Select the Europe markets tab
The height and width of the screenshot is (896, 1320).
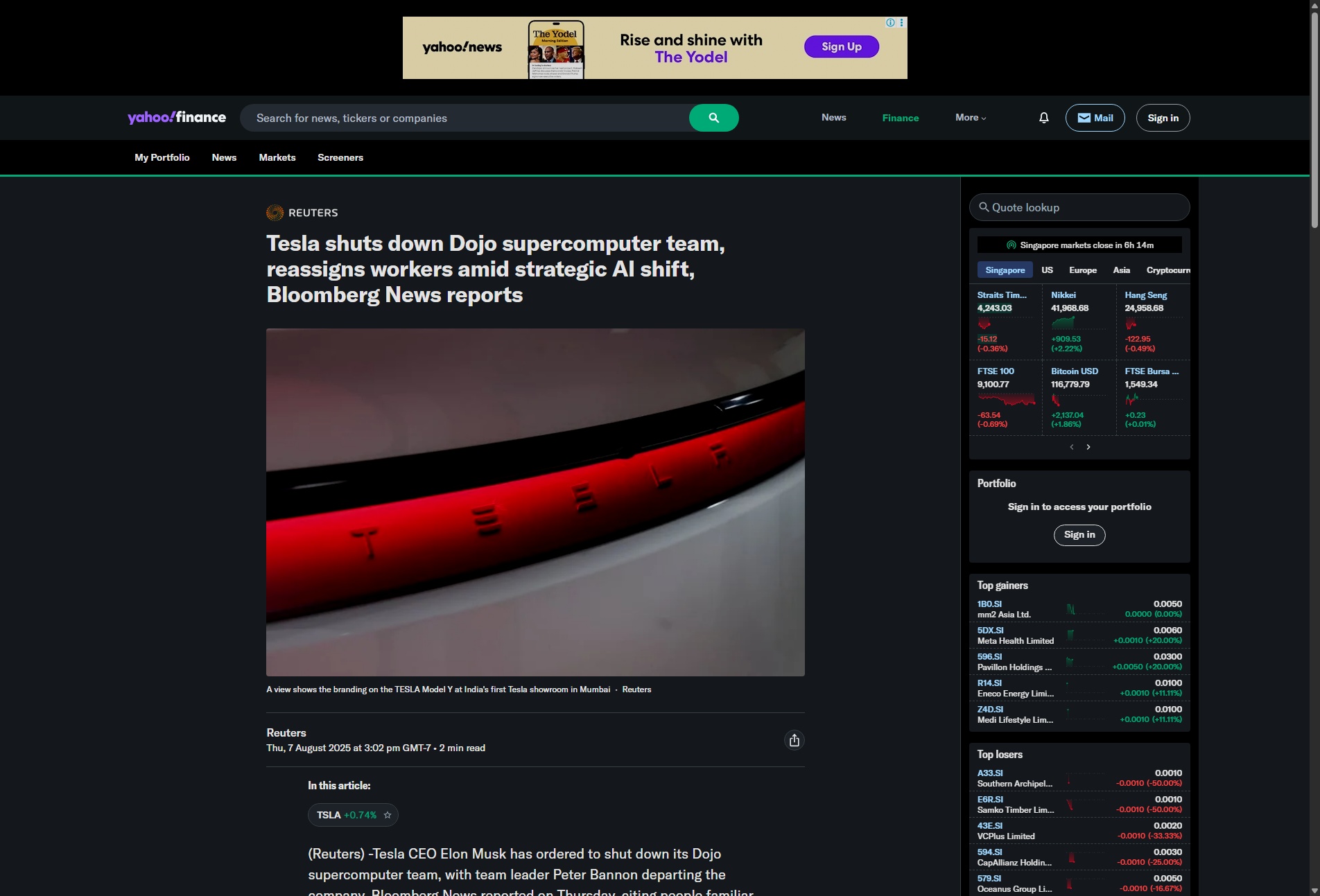[1083, 270]
